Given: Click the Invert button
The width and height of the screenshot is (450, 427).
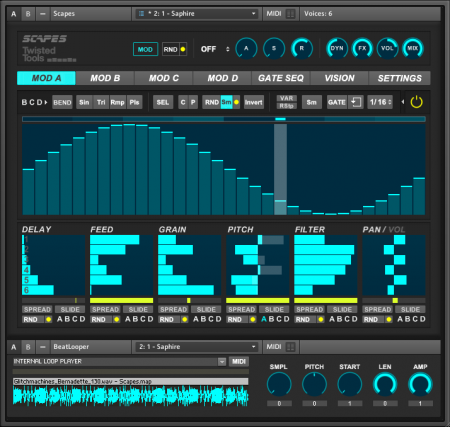Looking at the screenshot, I should click(253, 102).
